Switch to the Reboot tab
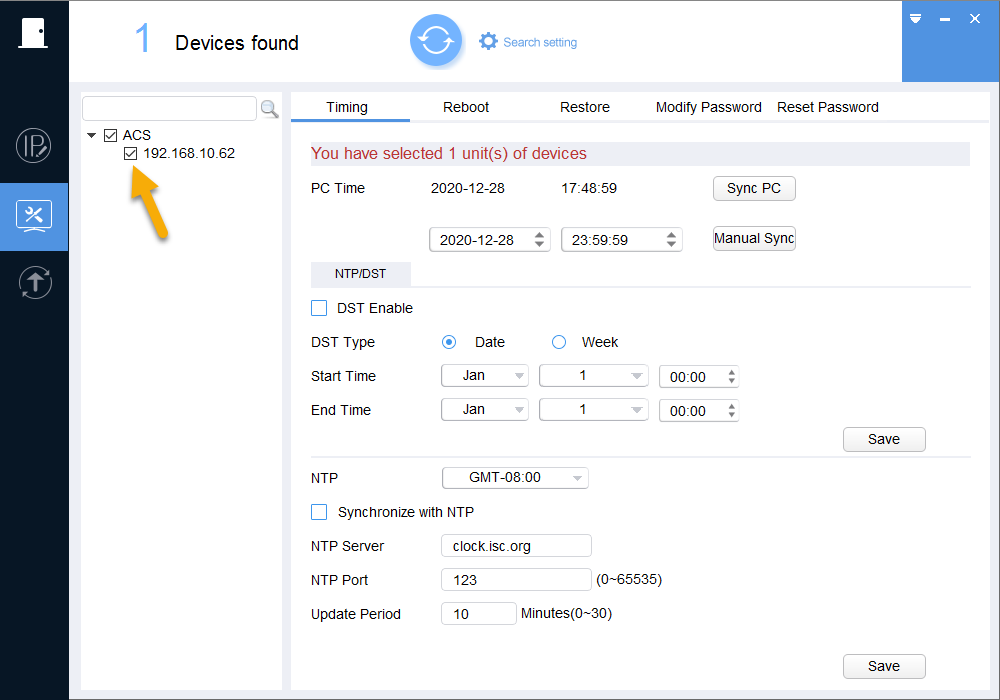This screenshot has width=1000, height=700. pos(466,107)
